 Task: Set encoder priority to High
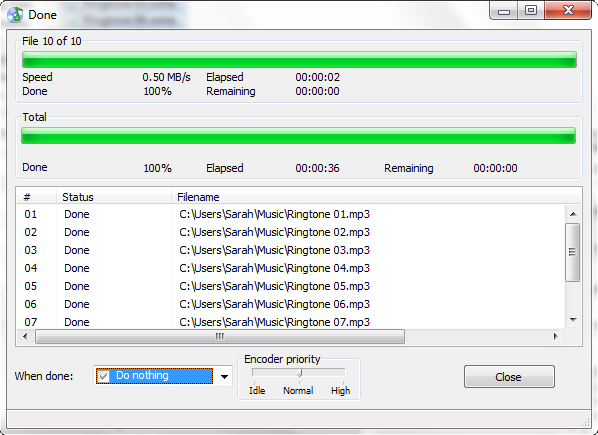340,390
